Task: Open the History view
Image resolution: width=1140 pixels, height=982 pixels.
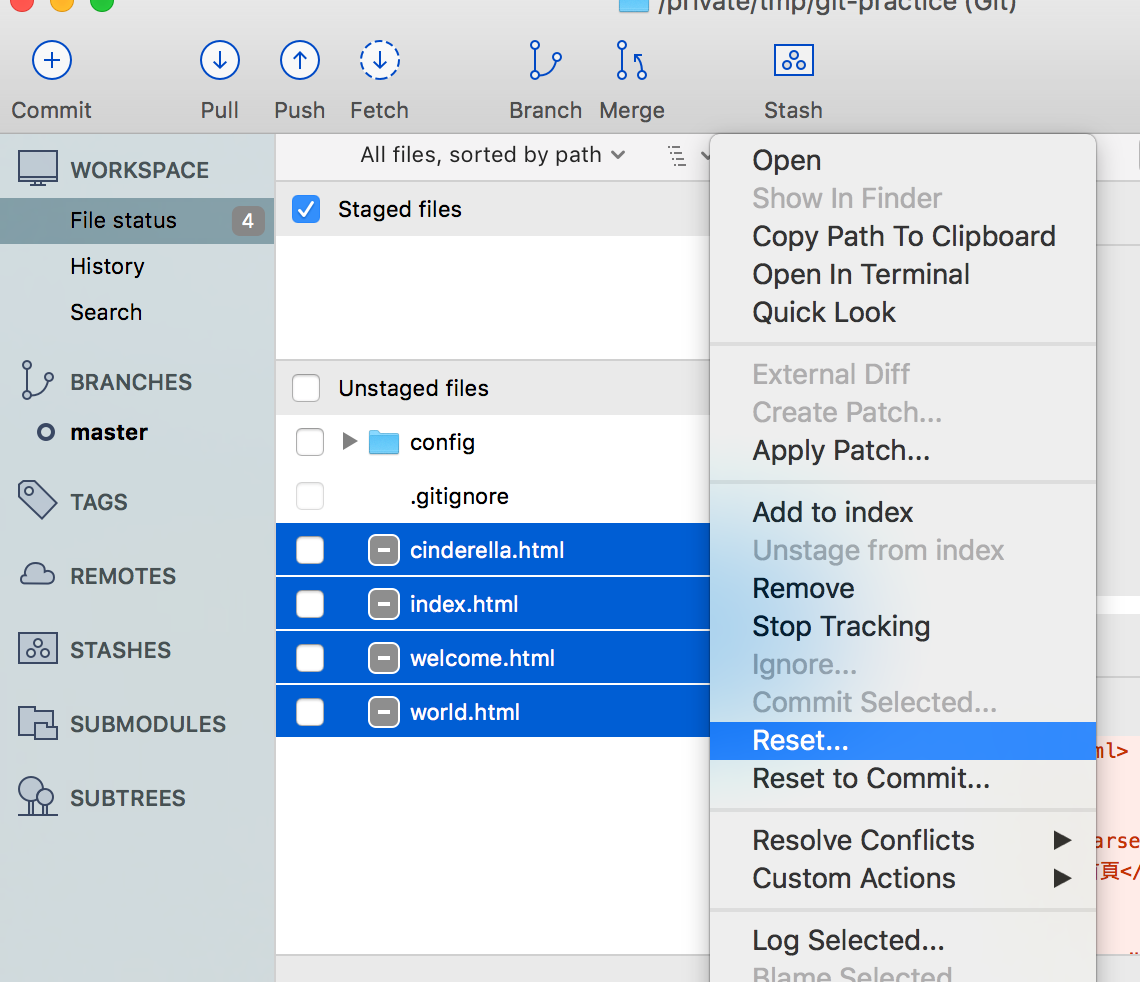Action: [x=107, y=266]
